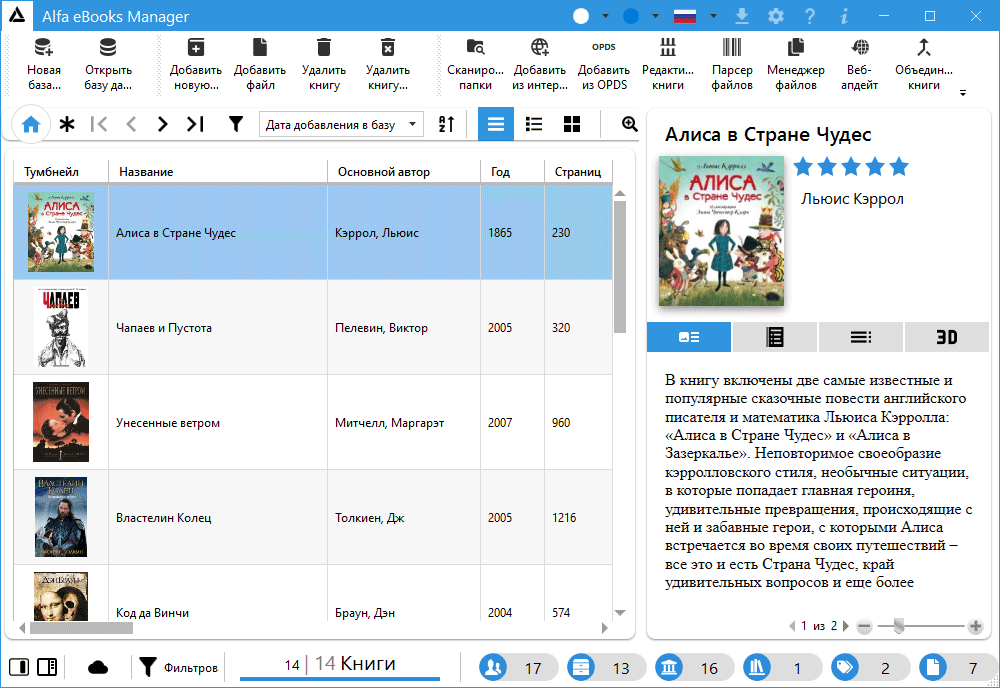Toggle sort order direction
Screen dimensions: 1000x688
447,124
